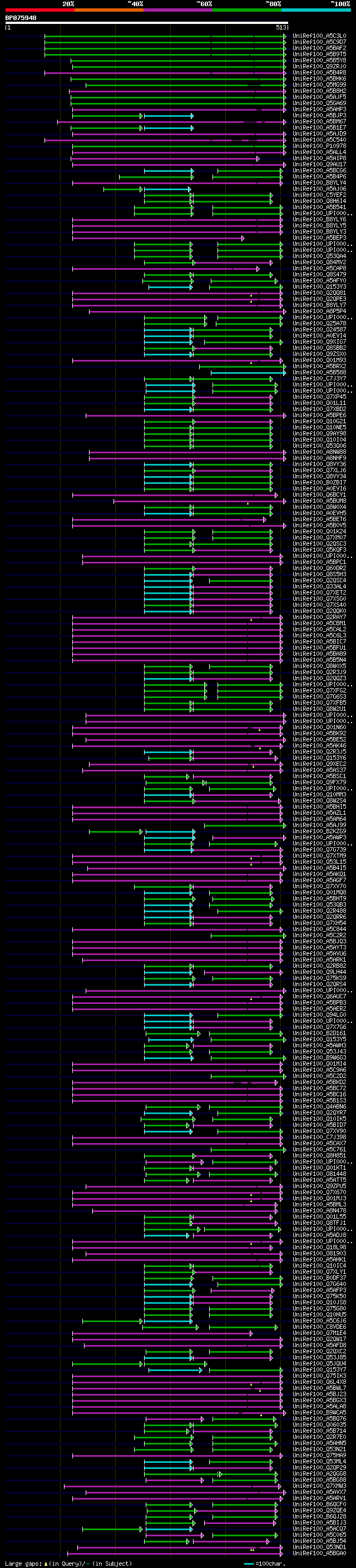Click the green alignment bar for UniRef100_A5C3L0
The image size is (356, 1568).
[x=165, y=36]
